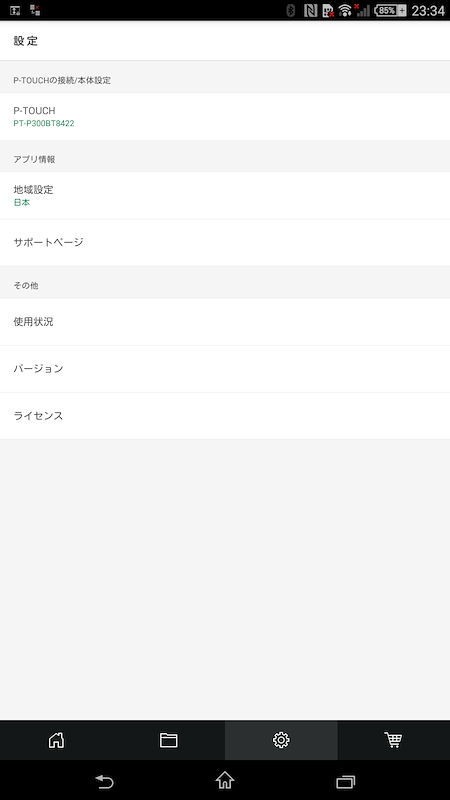Tap the notification icon at top-left
Screen dimensions: 450x800
point(15,10)
